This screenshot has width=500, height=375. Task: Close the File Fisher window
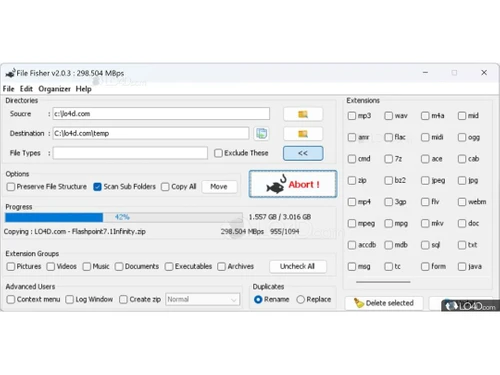[x=484, y=72]
